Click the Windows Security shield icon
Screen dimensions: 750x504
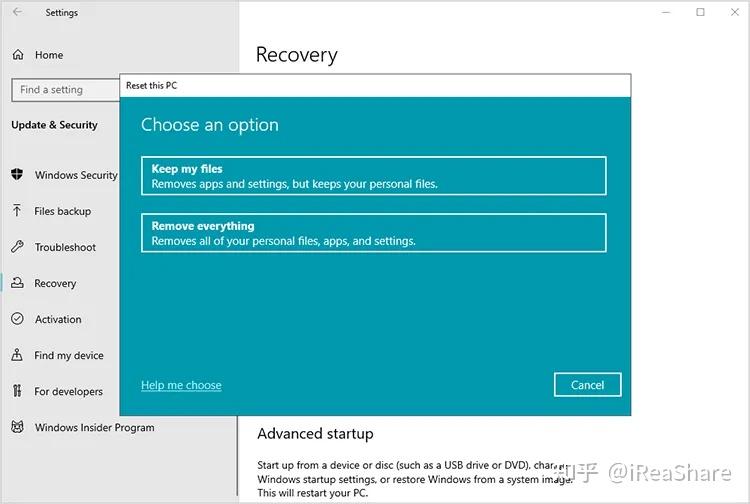point(17,174)
